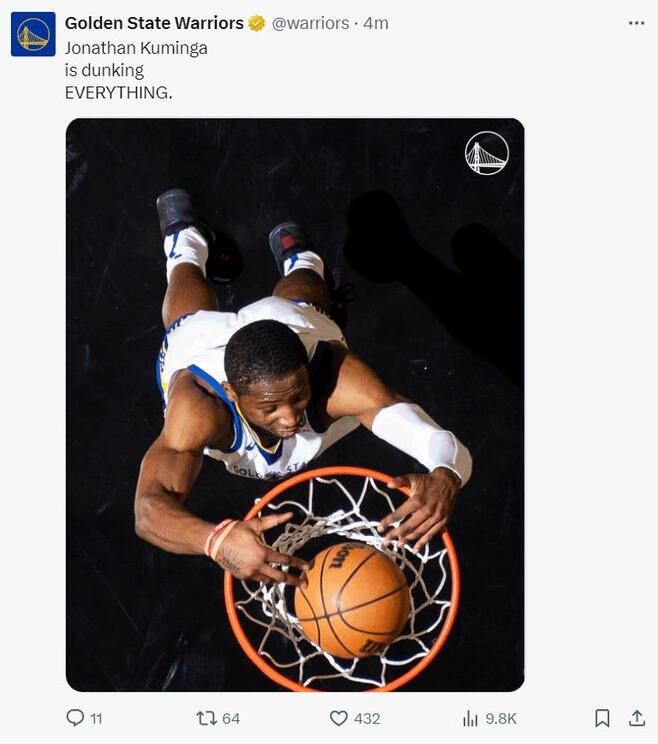
Task: Open the three-dot more options menu
Action: coord(636,23)
